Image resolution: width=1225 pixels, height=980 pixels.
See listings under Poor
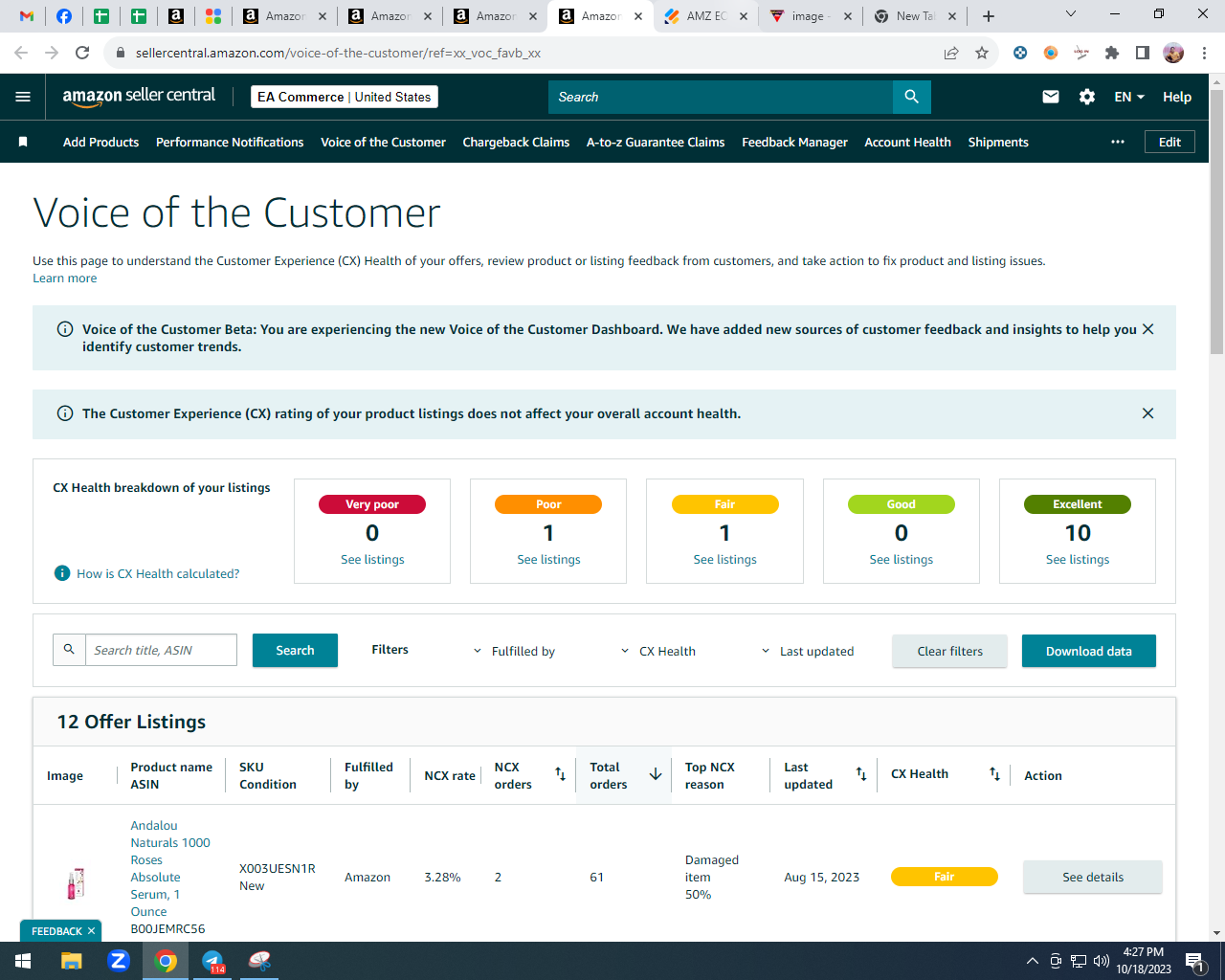click(x=548, y=560)
